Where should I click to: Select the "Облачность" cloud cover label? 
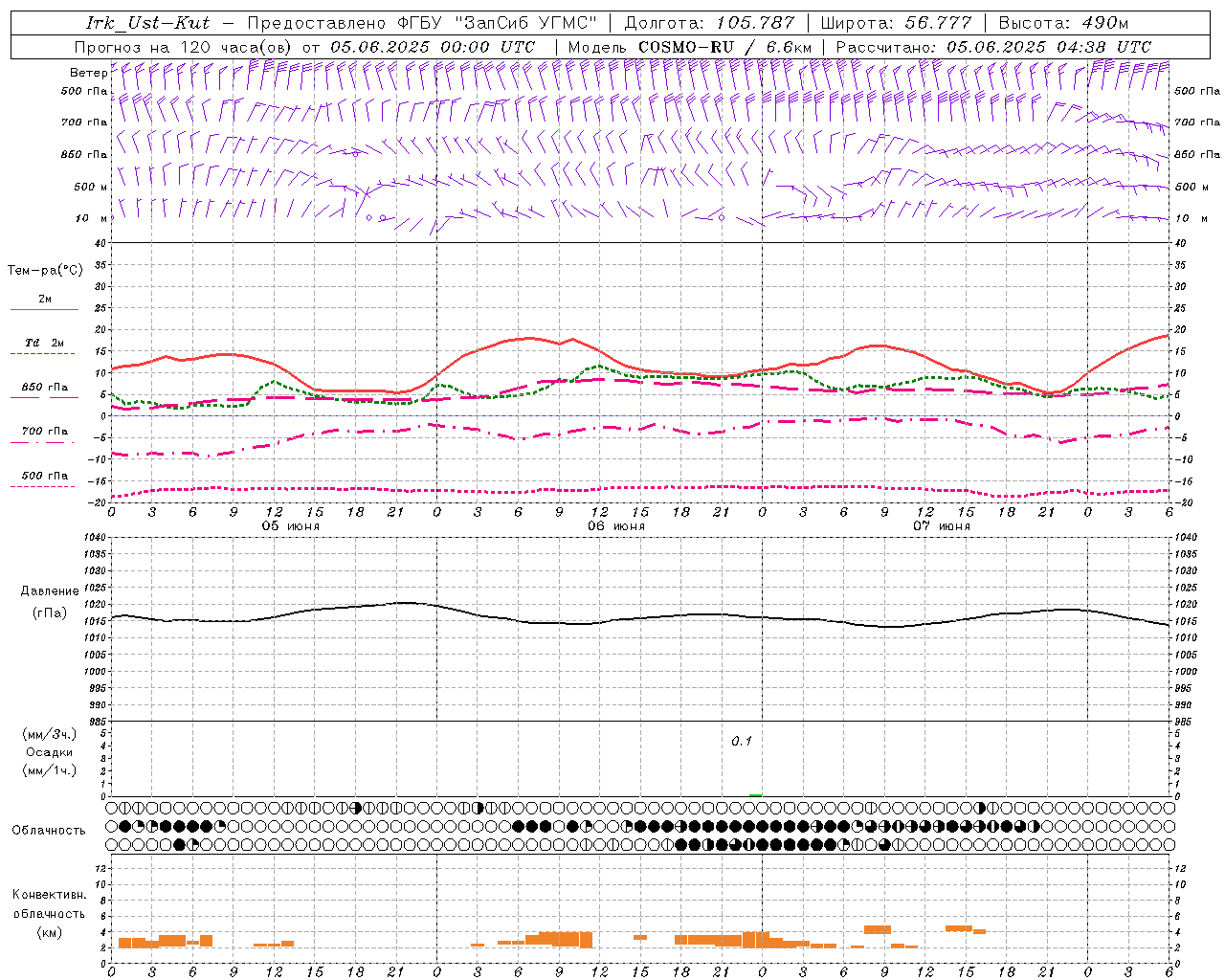click(49, 831)
